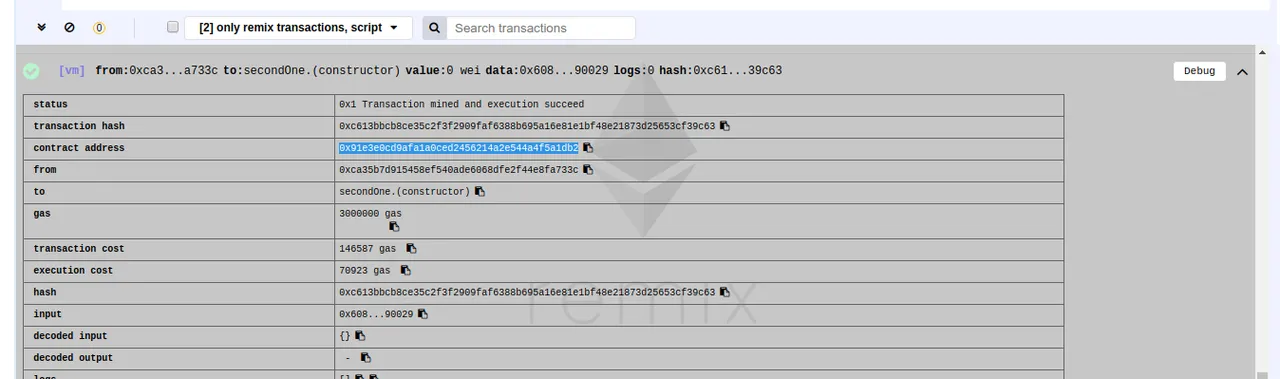
Task: Click the 146587 gas value text
Action: pos(368,248)
